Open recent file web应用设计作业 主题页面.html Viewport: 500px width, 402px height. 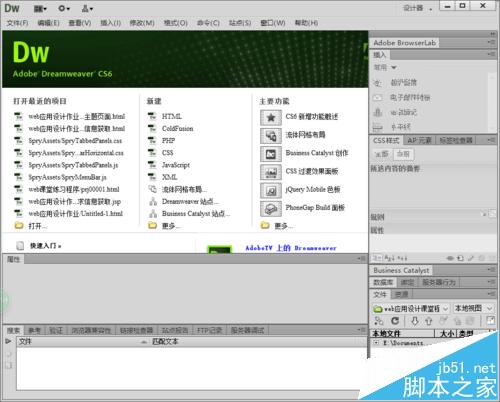77,116
